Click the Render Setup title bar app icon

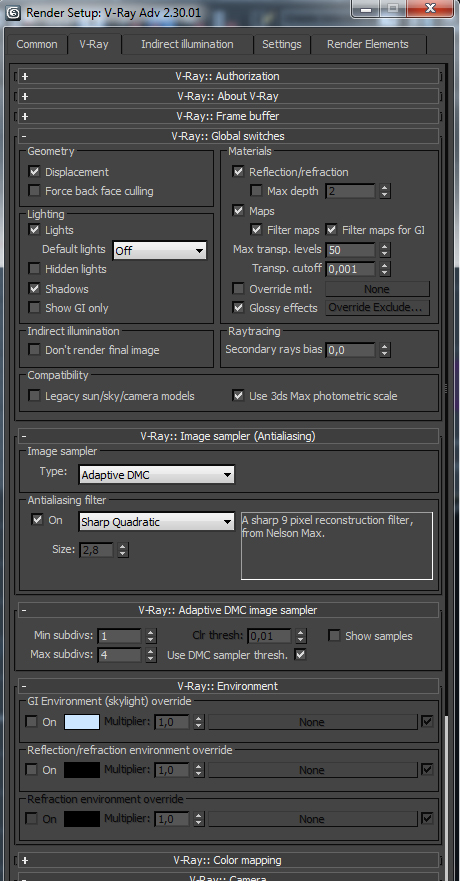[13, 12]
